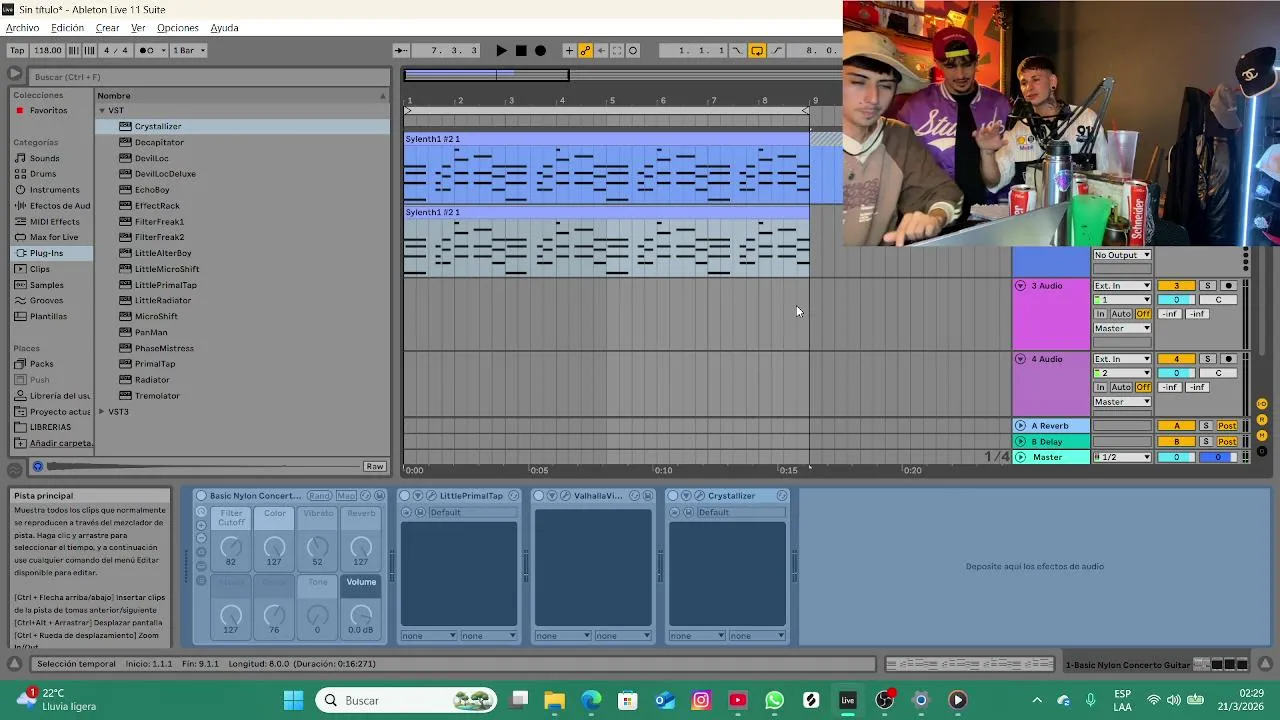
Task: Click the blue Master preview volume slider
Action: point(1217,457)
